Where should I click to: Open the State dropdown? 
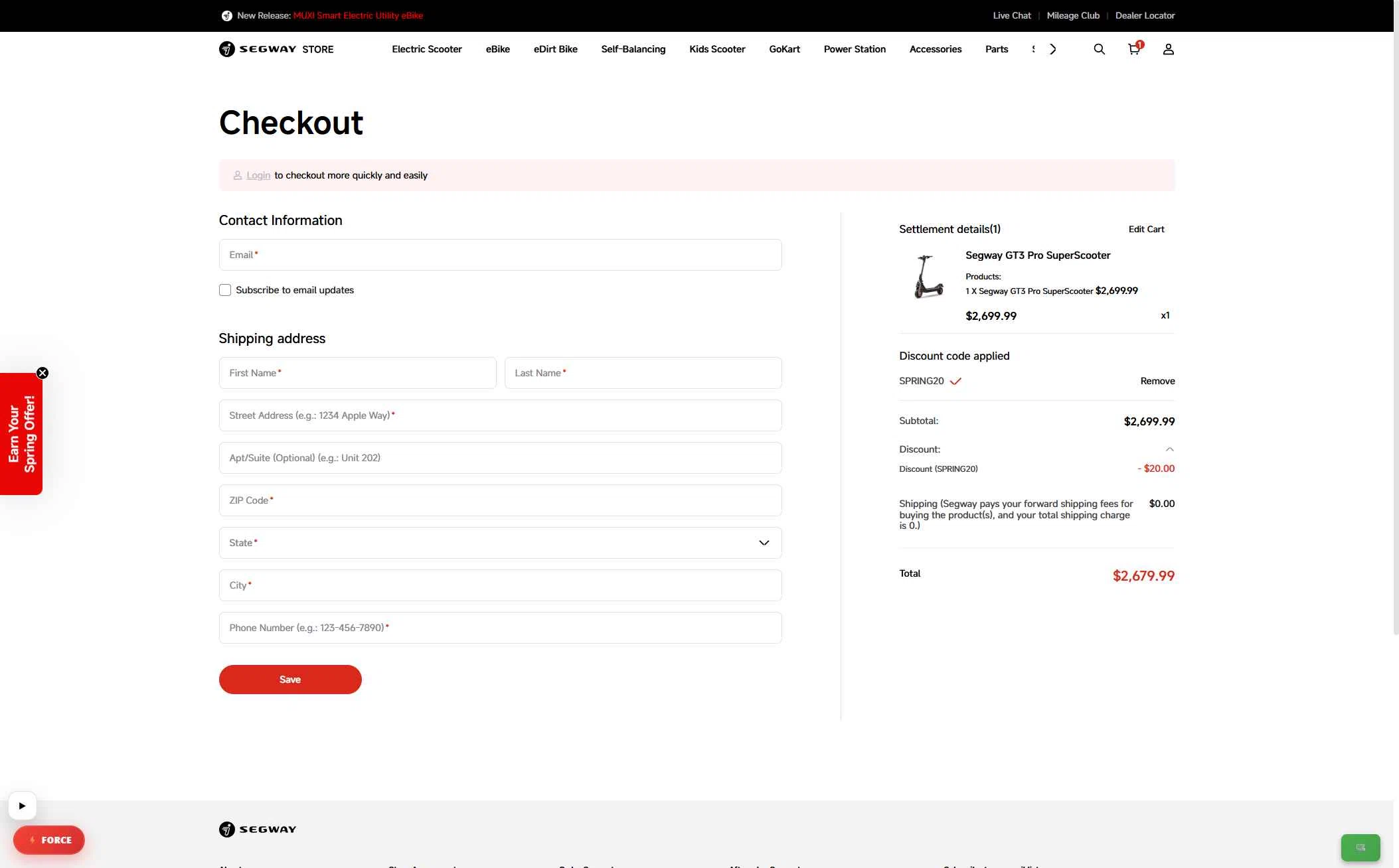pos(500,543)
